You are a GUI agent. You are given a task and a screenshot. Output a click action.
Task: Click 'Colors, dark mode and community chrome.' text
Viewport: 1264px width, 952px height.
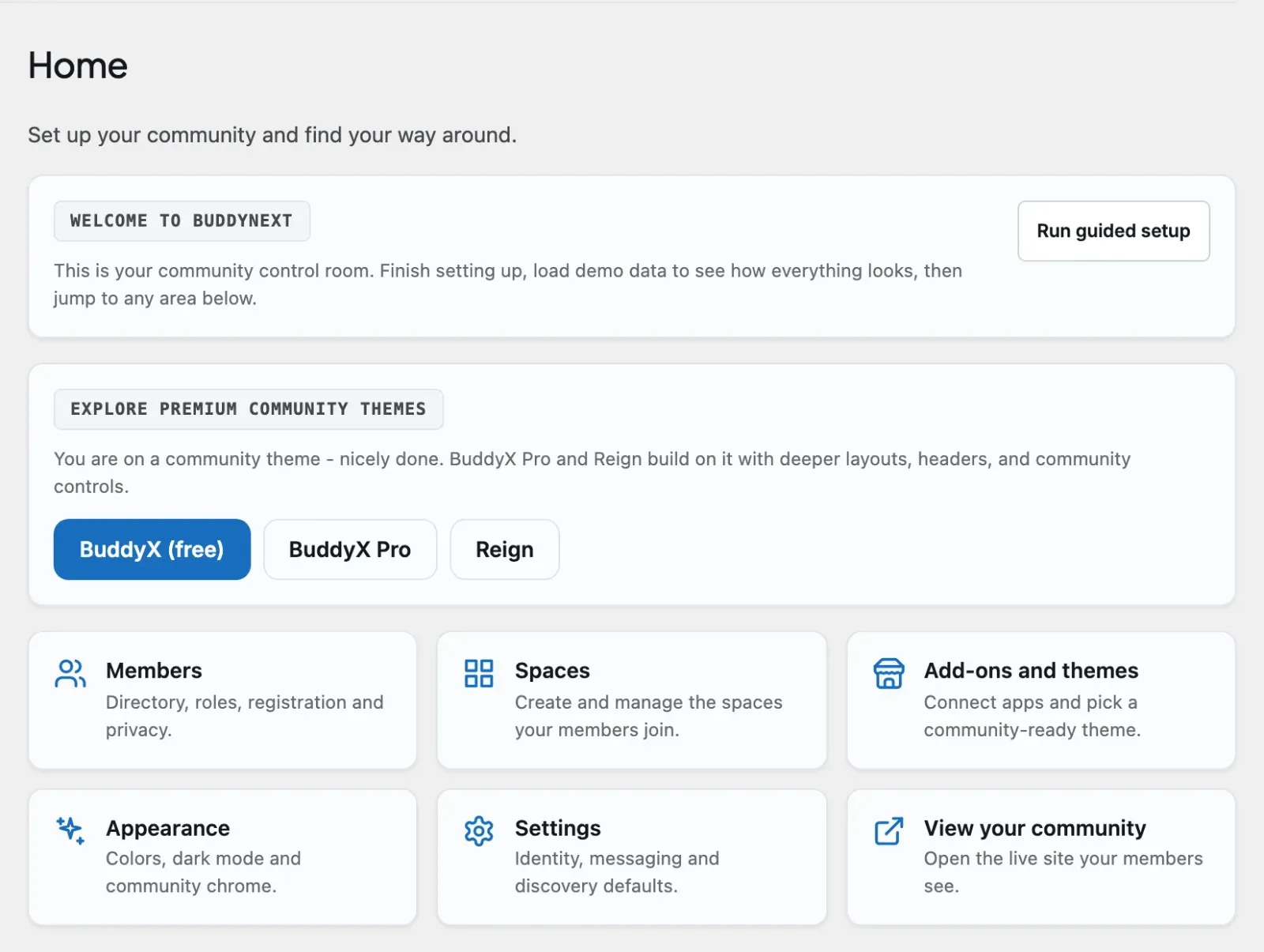(x=203, y=872)
